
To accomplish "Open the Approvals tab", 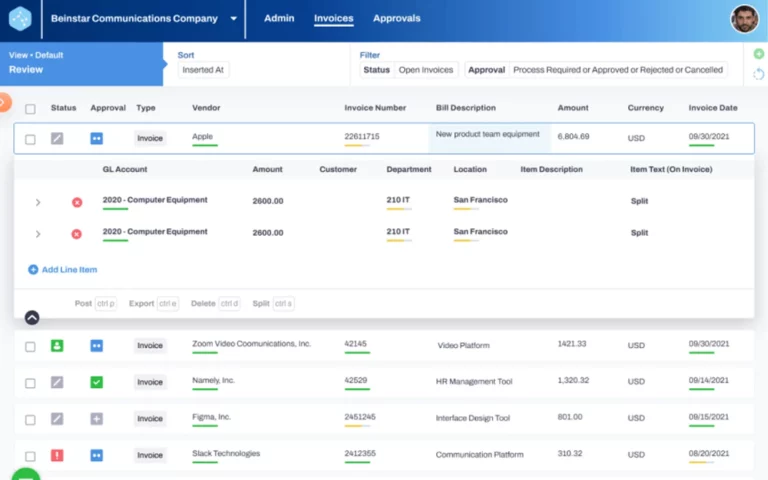I will point(396,18).
